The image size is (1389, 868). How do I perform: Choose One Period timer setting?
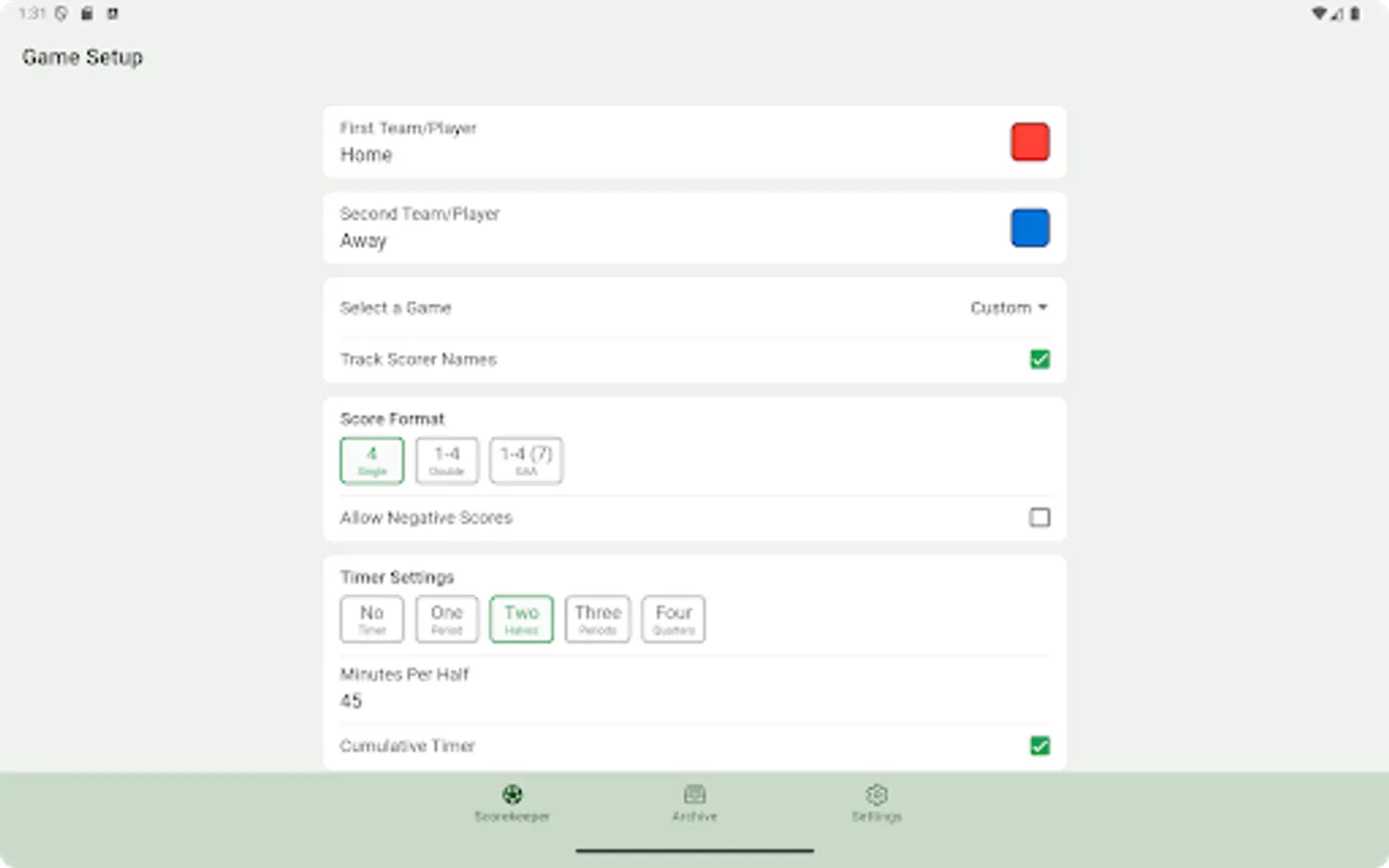(x=447, y=618)
